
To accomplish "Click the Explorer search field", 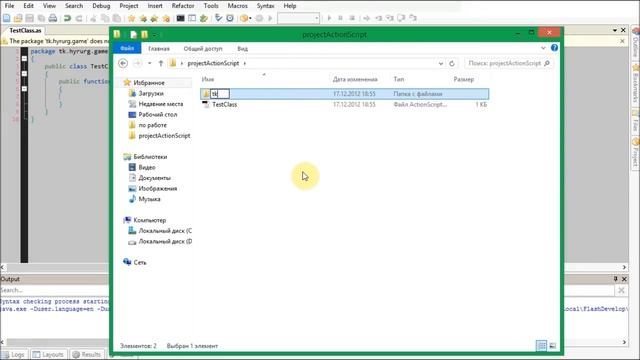I will pos(509,63).
